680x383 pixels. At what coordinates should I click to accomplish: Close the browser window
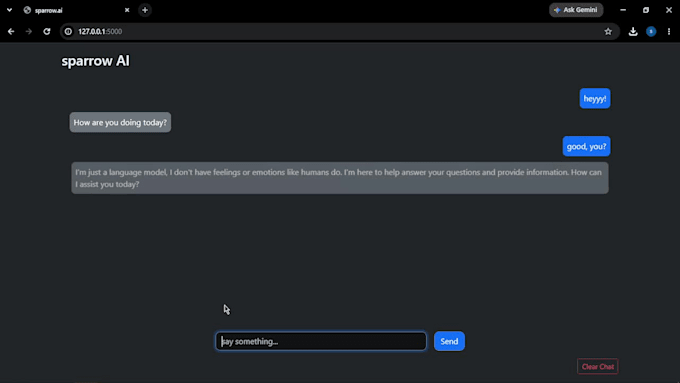point(669,10)
